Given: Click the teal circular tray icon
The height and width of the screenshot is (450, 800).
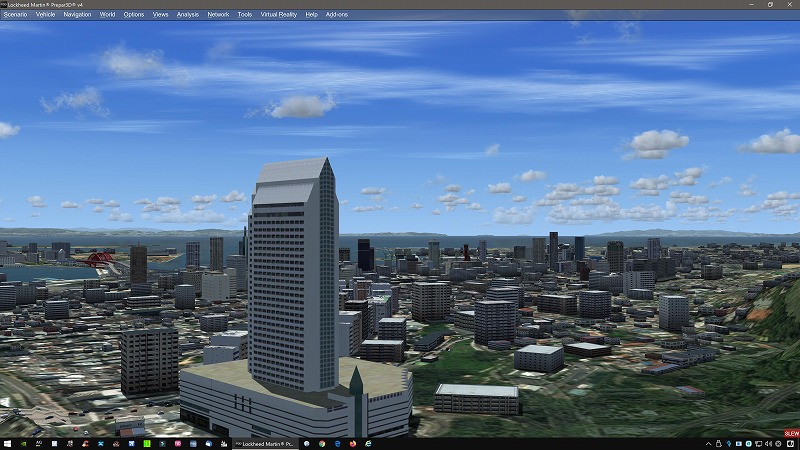Looking at the screenshot, I should tap(748, 444).
